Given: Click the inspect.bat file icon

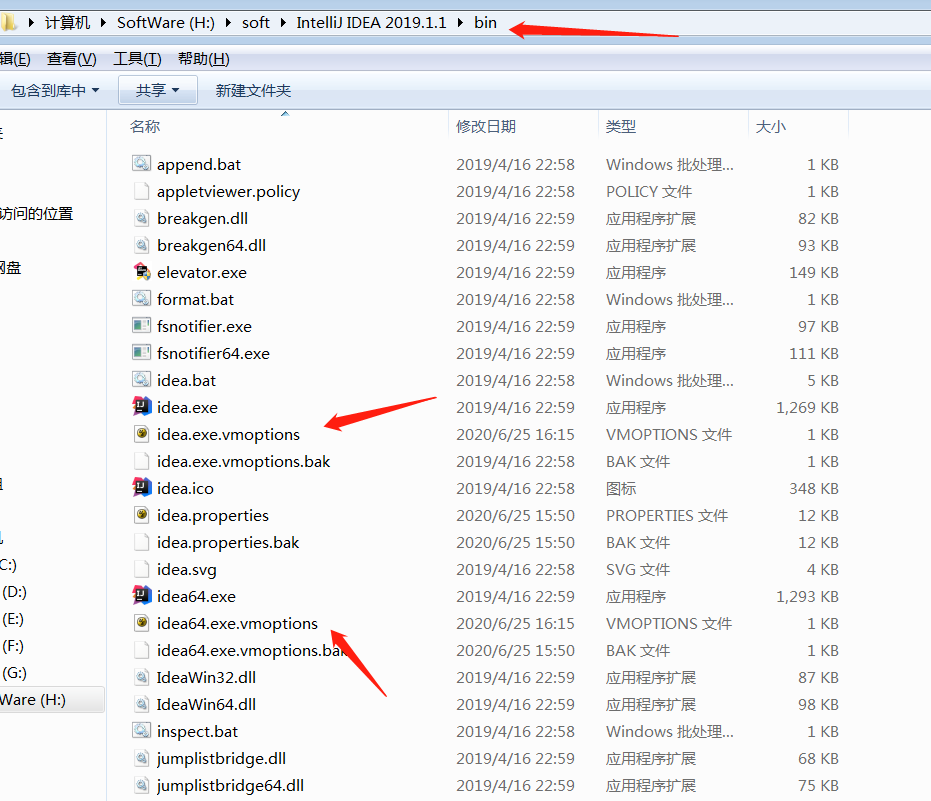Looking at the screenshot, I should [x=141, y=731].
